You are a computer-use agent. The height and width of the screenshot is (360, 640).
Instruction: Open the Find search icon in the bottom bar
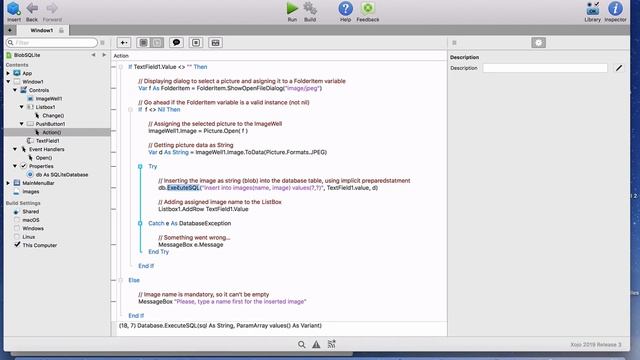(301, 344)
